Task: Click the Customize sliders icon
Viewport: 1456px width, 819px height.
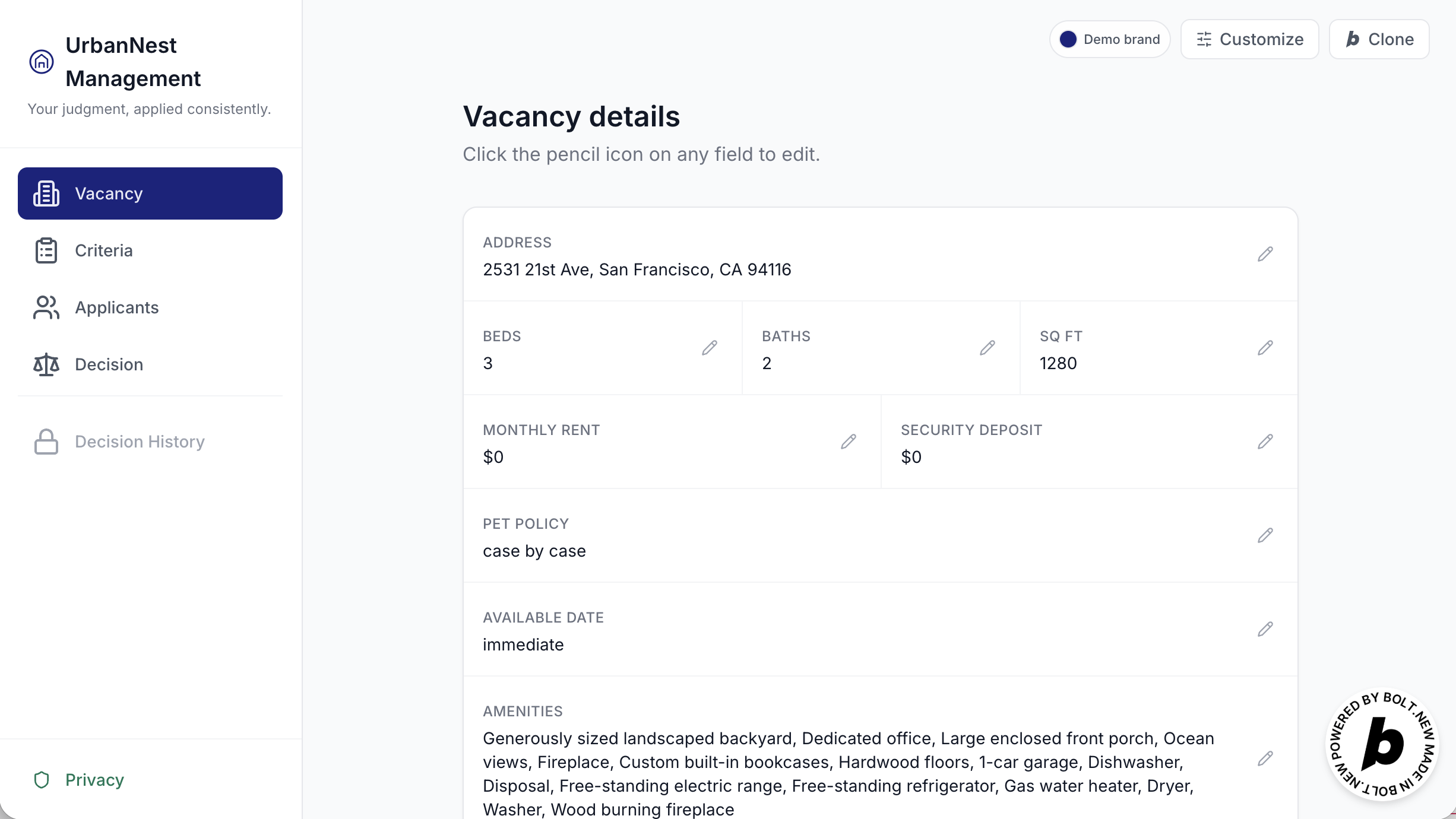Action: (x=1204, y=39)
